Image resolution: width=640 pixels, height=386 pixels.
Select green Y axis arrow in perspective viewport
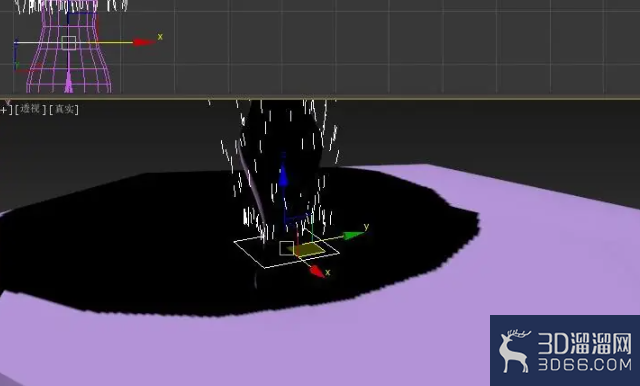(x=353, y=235)
